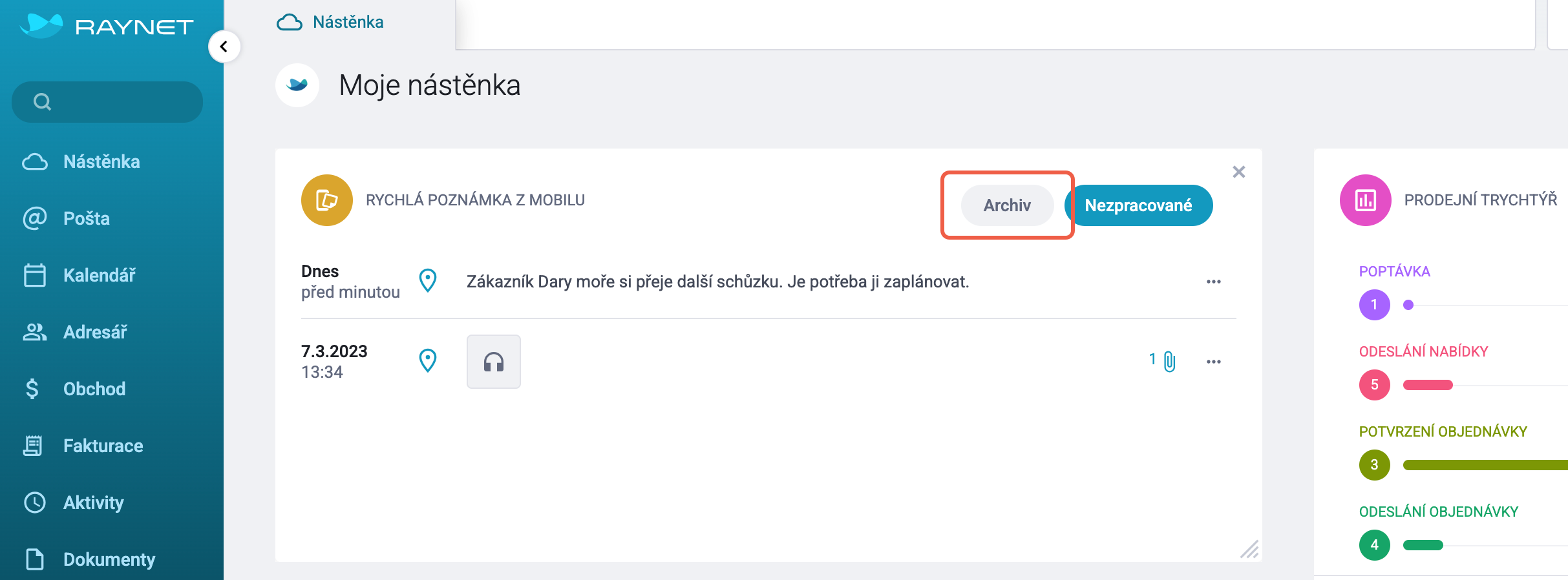This screenshot has width=1568, height=580.
Task: Open Nástěnka in the sidebar
Action: [101, 161]
